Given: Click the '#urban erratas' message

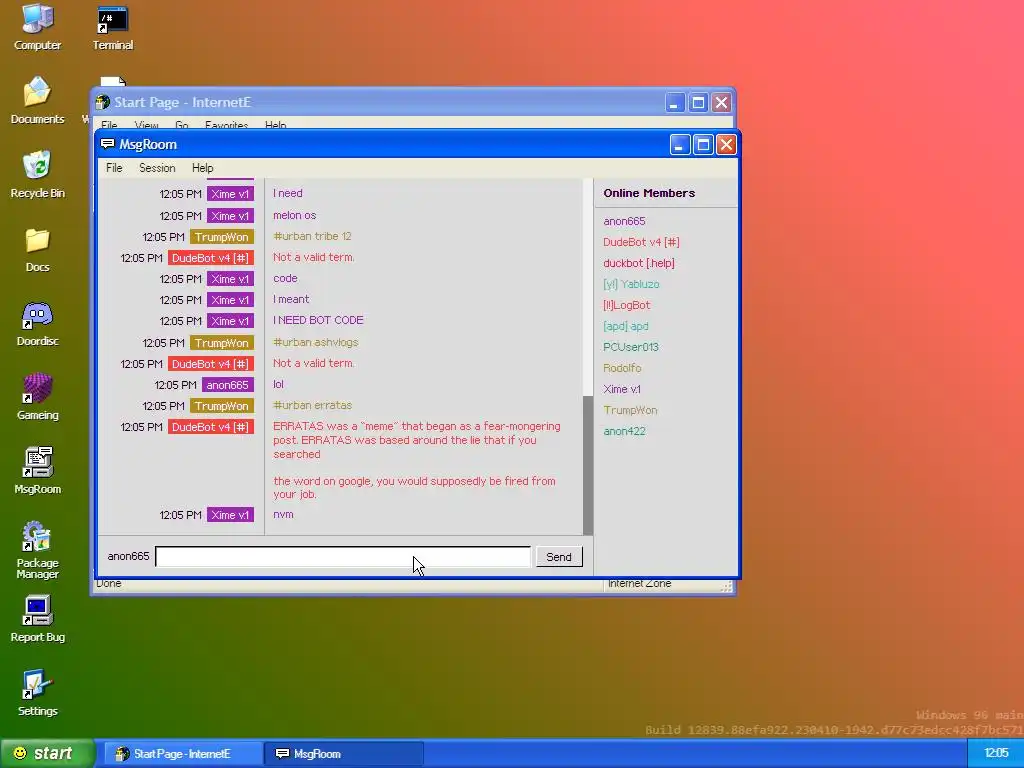Looking at the screenshot, I should [x=312, y=405].
